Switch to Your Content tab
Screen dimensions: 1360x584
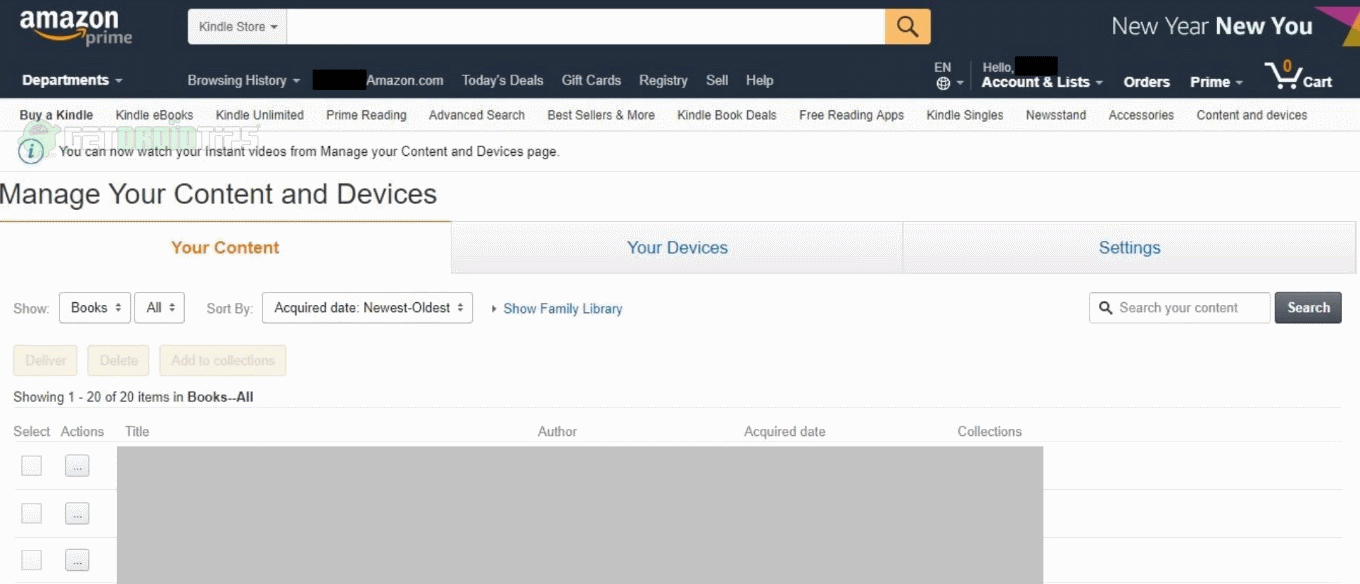[x=225, y=247]
